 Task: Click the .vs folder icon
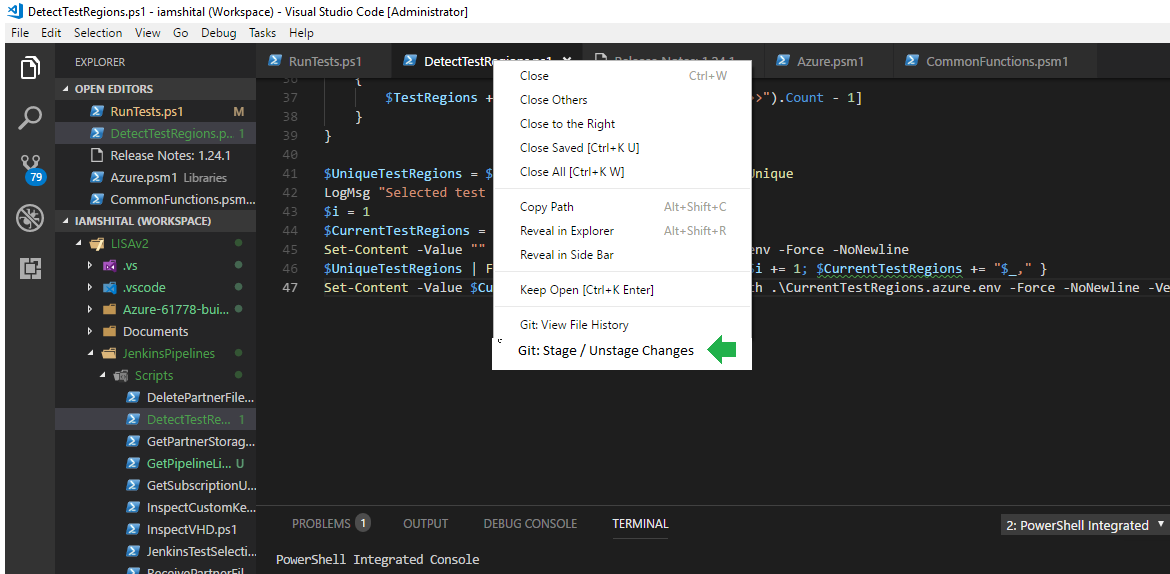[110, 265]
